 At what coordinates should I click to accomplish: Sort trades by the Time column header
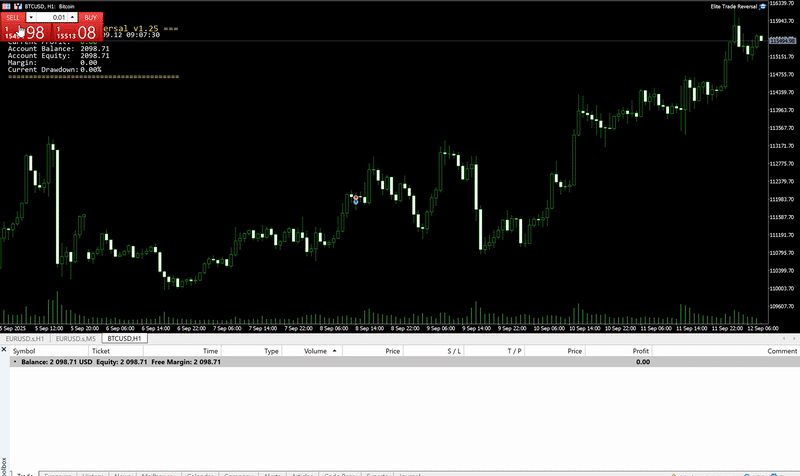pyautogui.click(x=182, y=351)
